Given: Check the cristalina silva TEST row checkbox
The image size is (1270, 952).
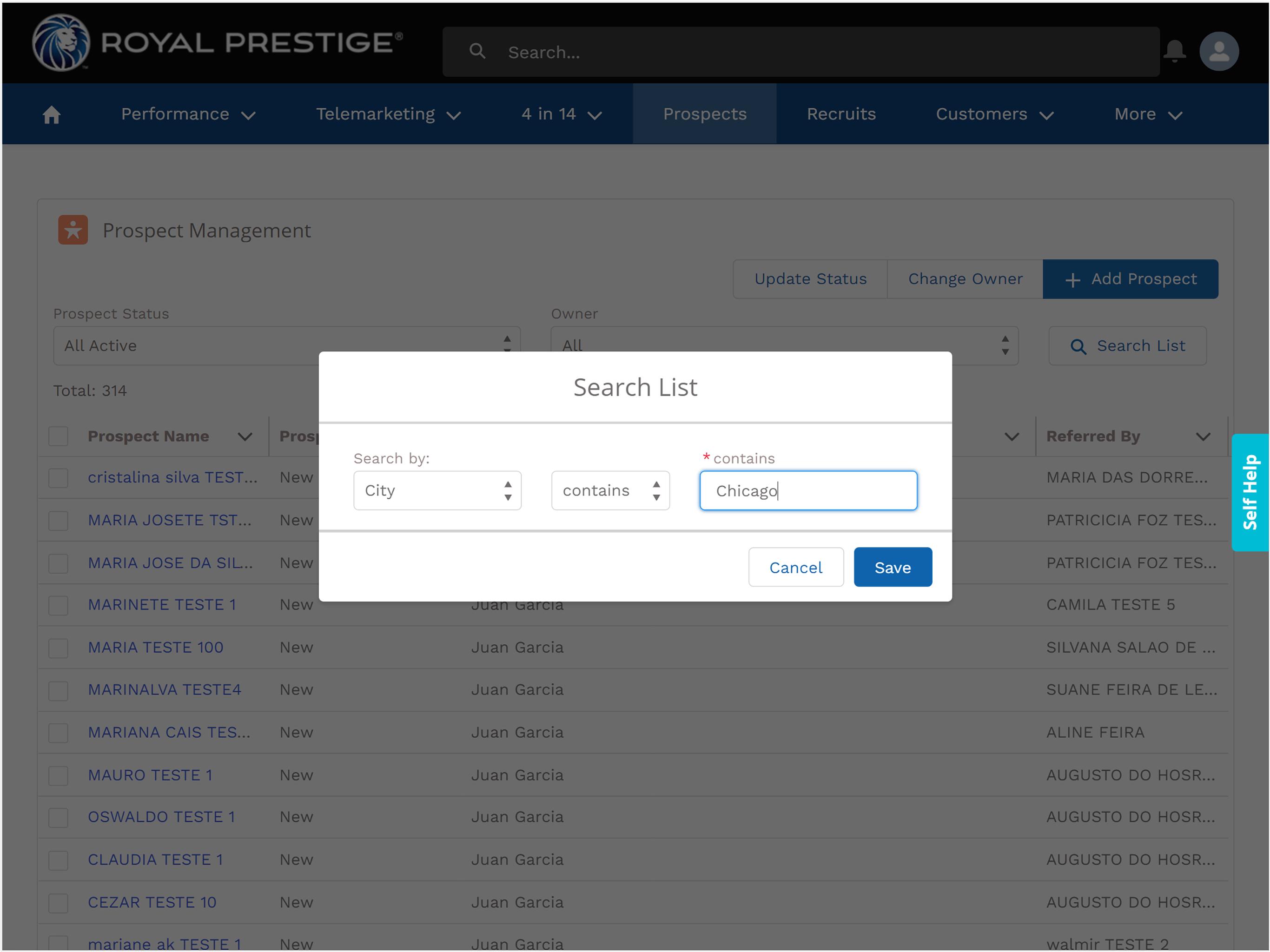Looking at the screenshot, I should coord(59,478).
